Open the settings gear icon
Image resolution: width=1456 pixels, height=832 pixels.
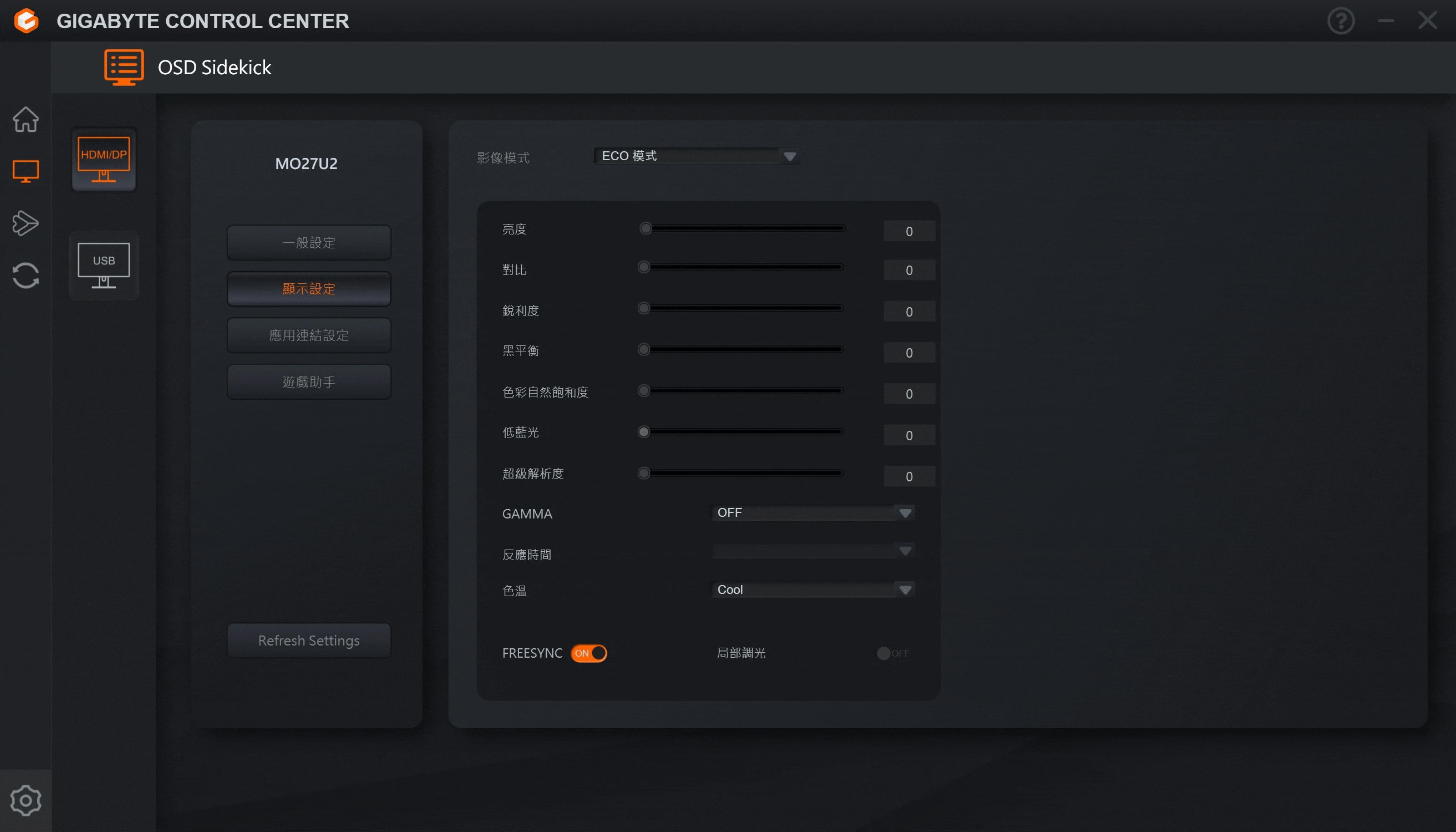[x=26, y=800]
